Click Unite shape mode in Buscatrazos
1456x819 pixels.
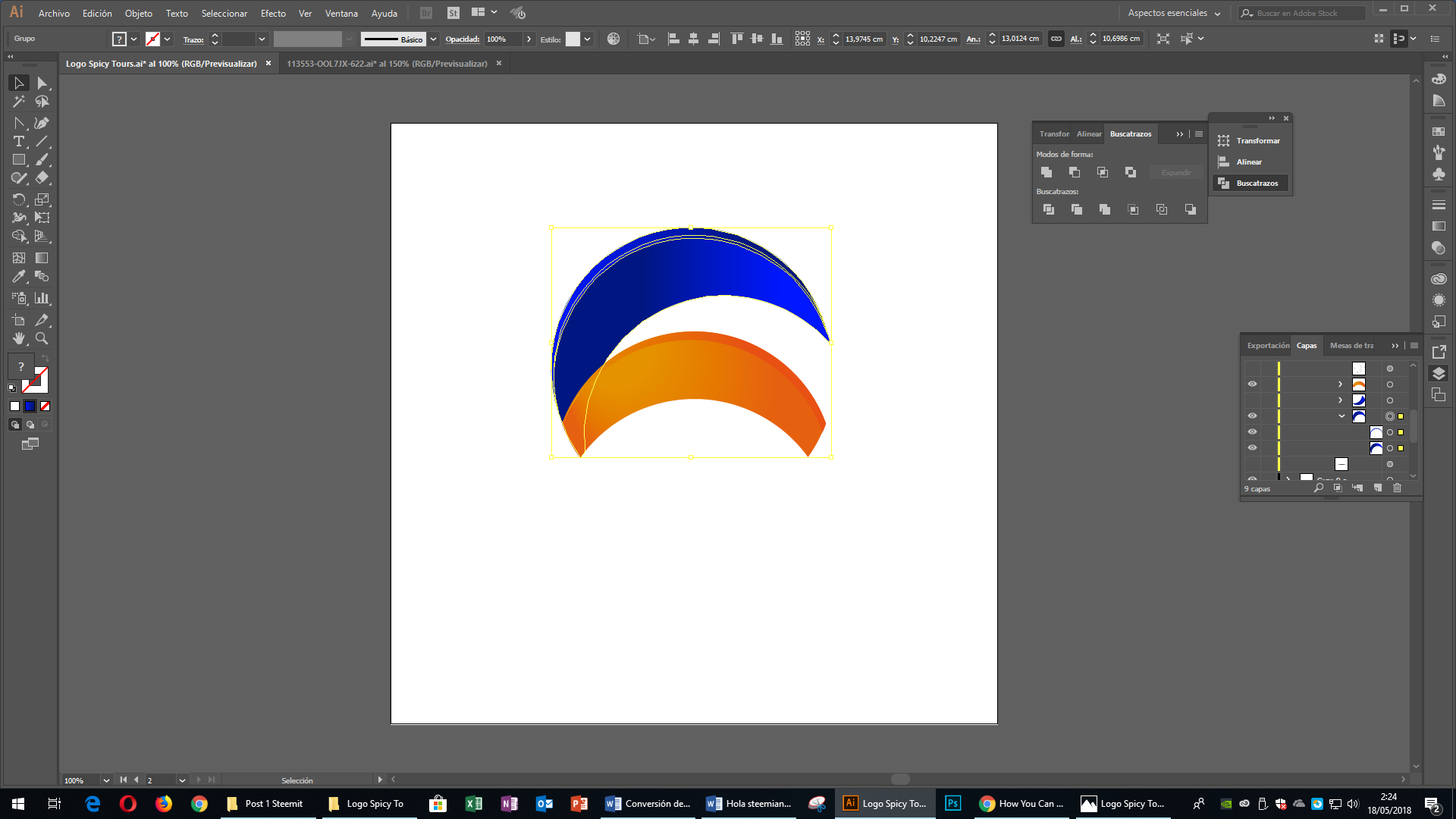(1046, 172)
